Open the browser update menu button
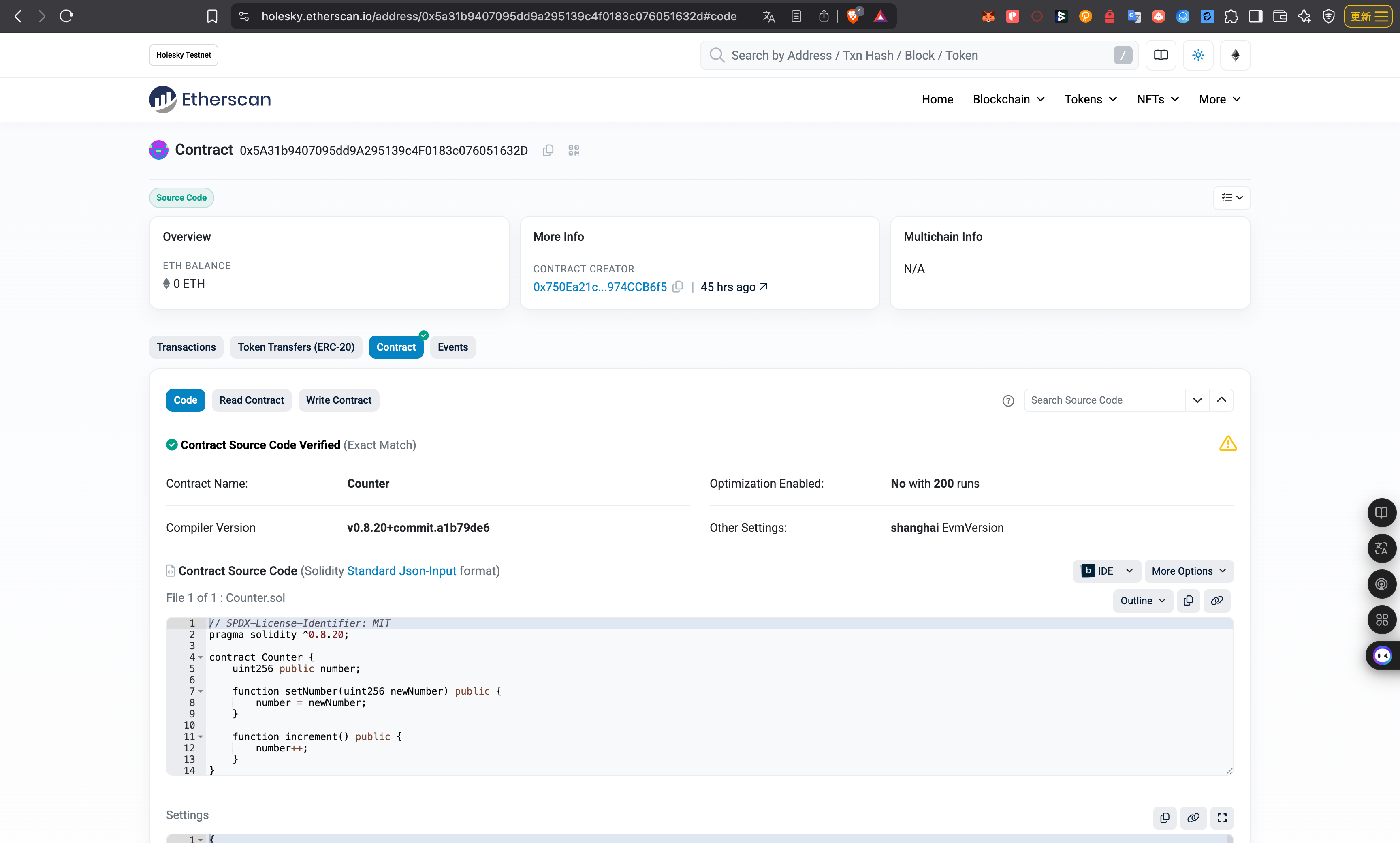Screen dimensions: 1400x843 [x=1368, y=17]
